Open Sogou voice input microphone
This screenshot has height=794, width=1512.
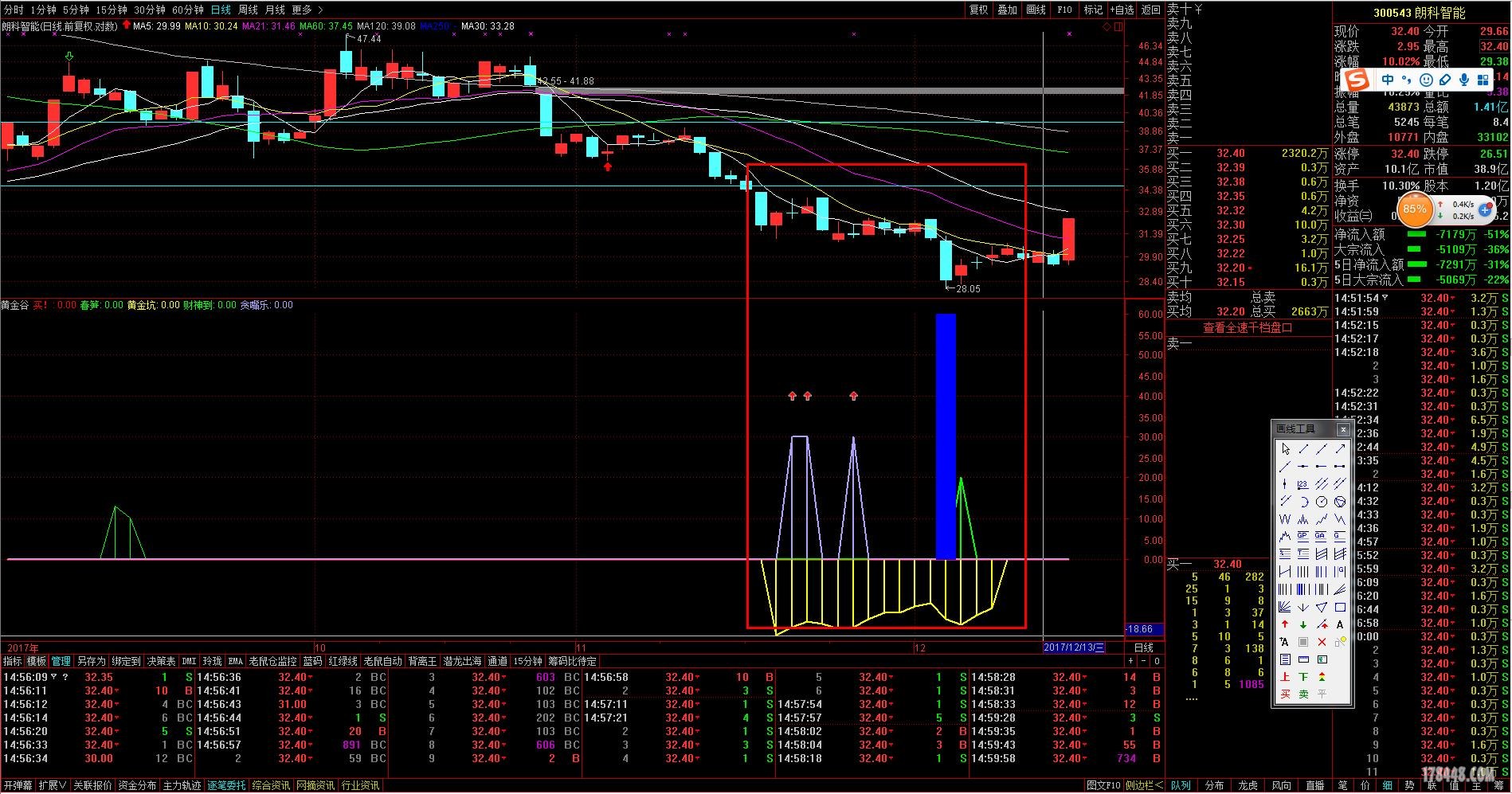tap(1464, 80)
